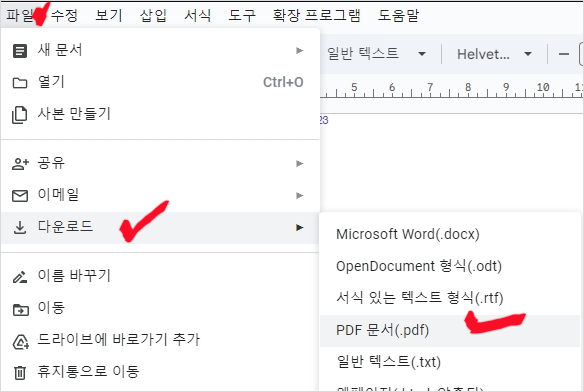Expand the 이메일 submenu arrow
Viewport: 584px width, 392px height.
(x=299, y=195)
